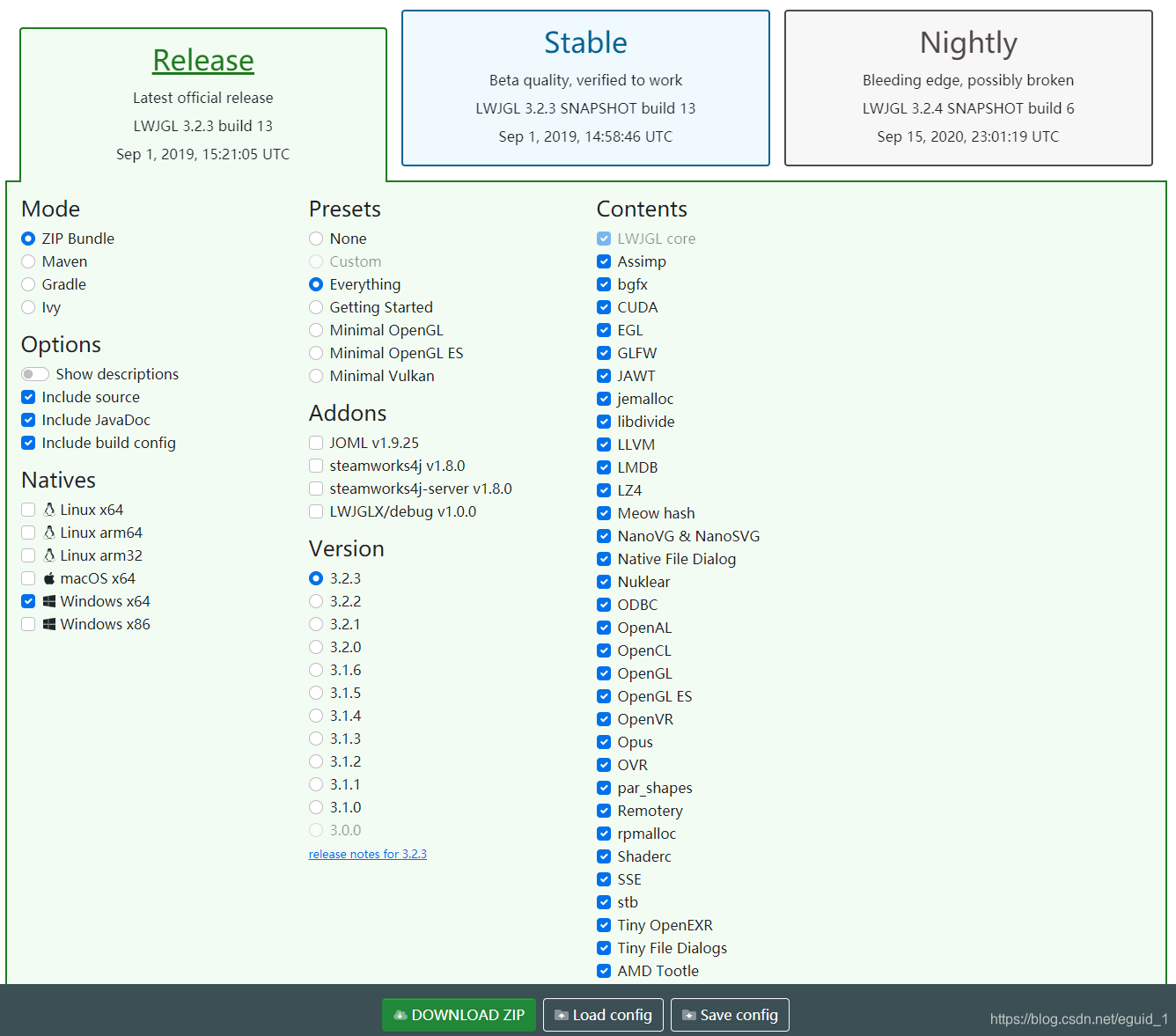Select version 3.1.0
Viewport: 1176px width, 1036px height.
[316, 807]
